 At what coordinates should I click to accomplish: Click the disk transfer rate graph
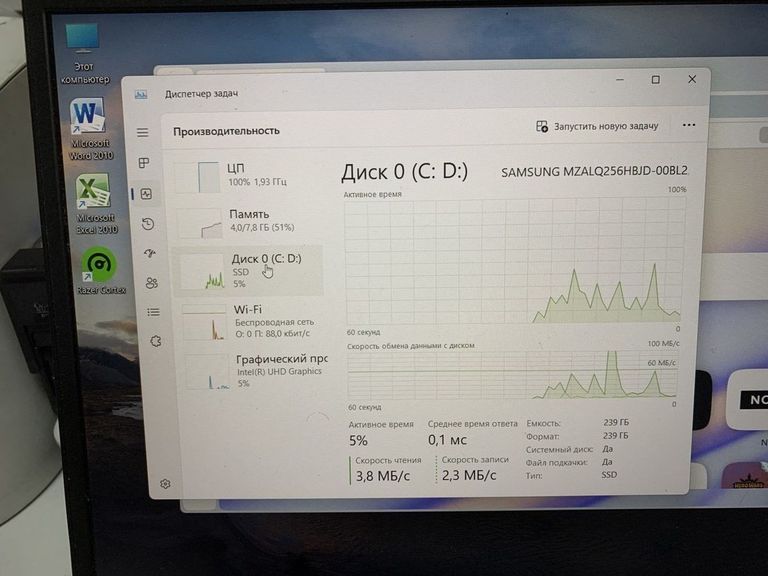pos(512,376)
